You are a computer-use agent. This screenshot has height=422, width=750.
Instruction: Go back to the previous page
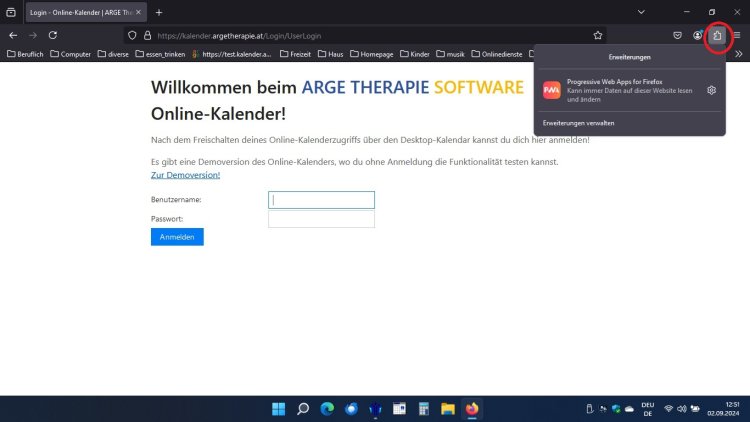[13, 35]
